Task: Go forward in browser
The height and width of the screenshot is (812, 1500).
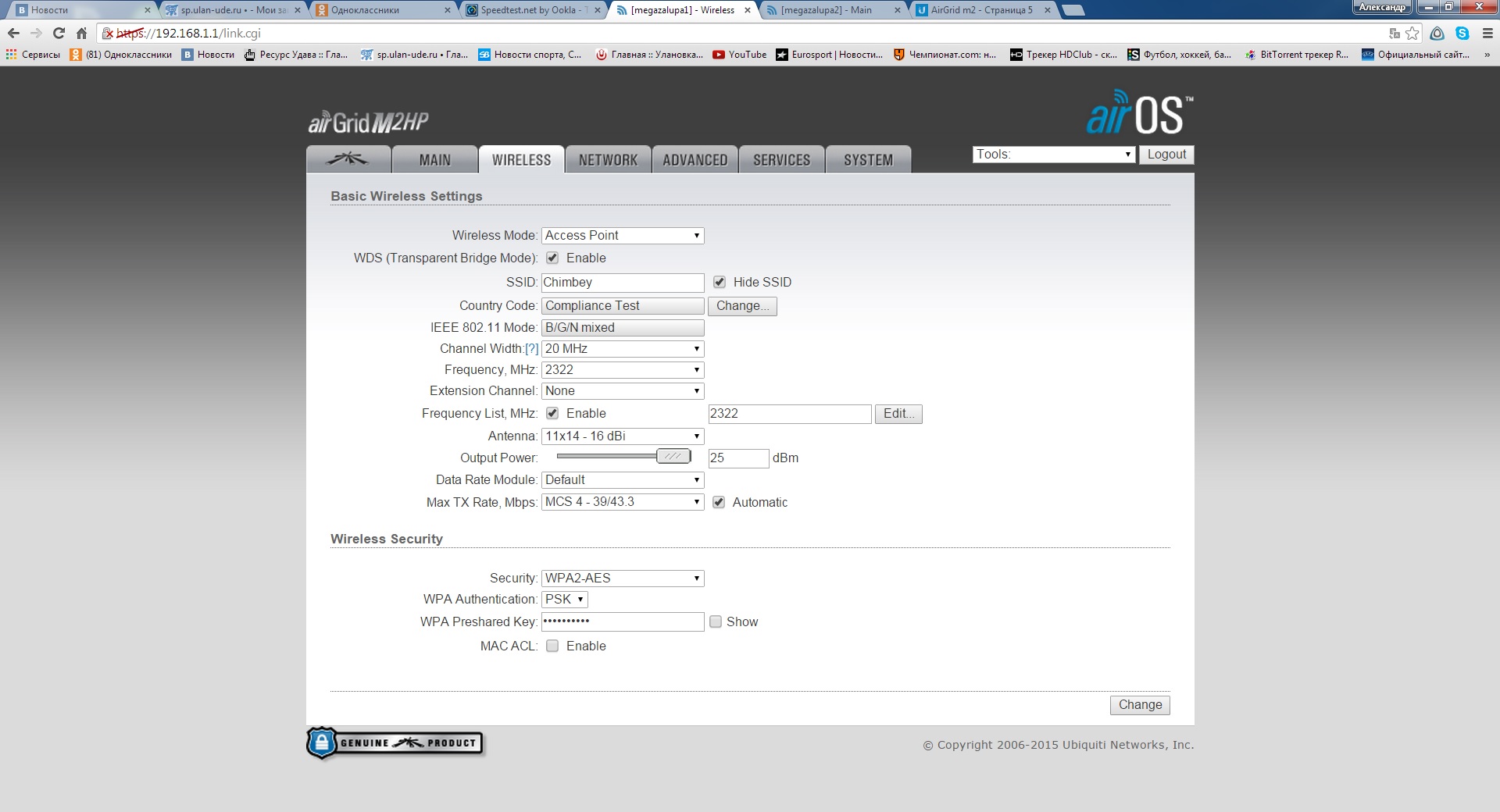Action: point(36,34)
